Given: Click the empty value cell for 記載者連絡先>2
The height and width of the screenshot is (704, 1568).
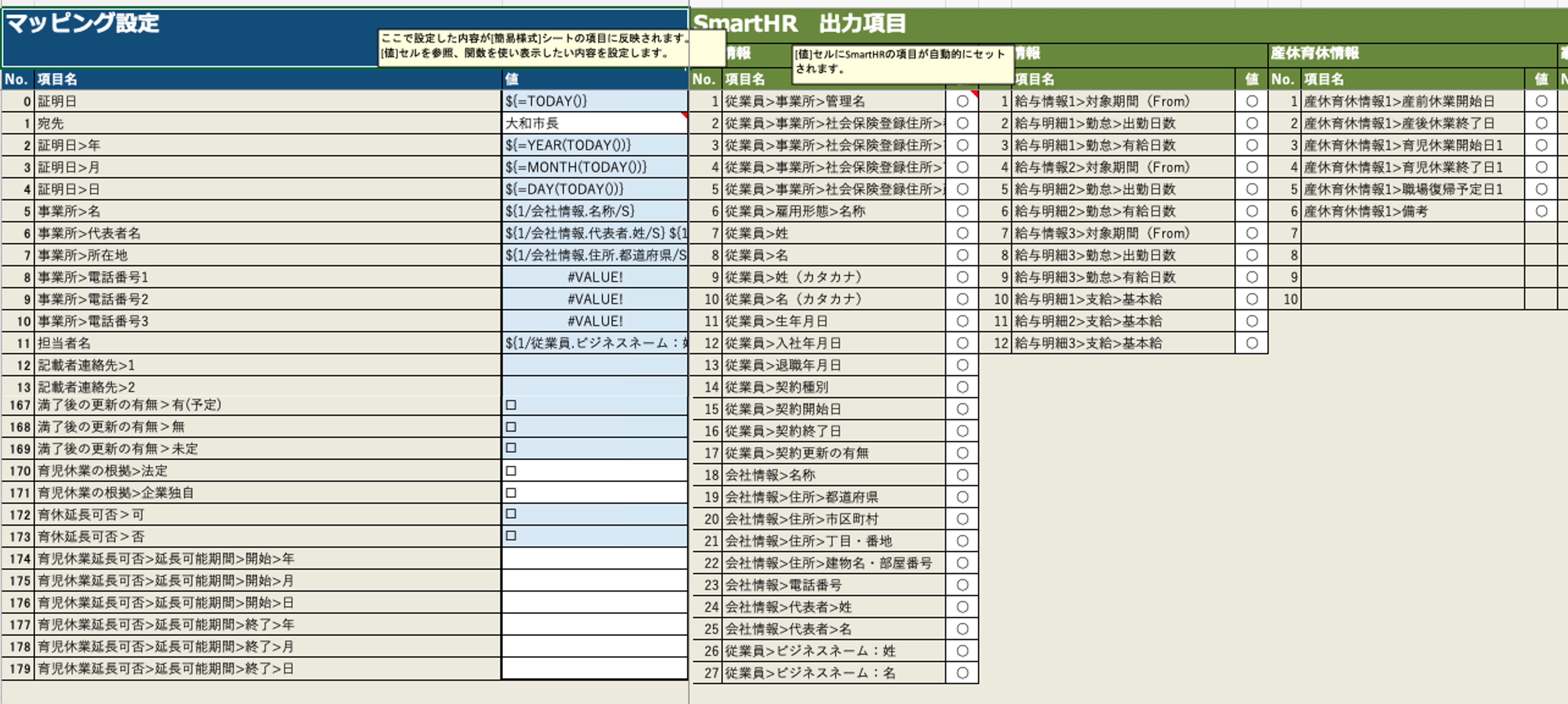Looking at the screenshot, I should coord(594,386).
